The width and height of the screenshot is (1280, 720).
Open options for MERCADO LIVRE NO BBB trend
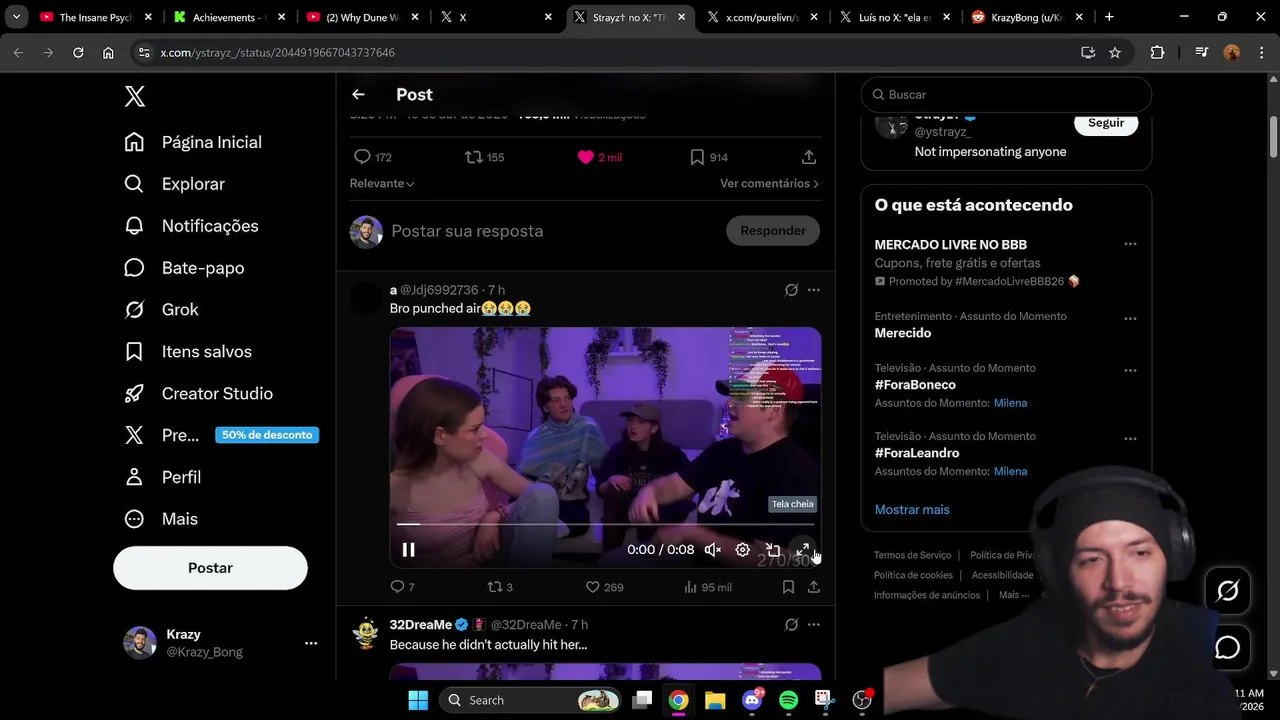pyautogui.click(x=1130, y=244)
